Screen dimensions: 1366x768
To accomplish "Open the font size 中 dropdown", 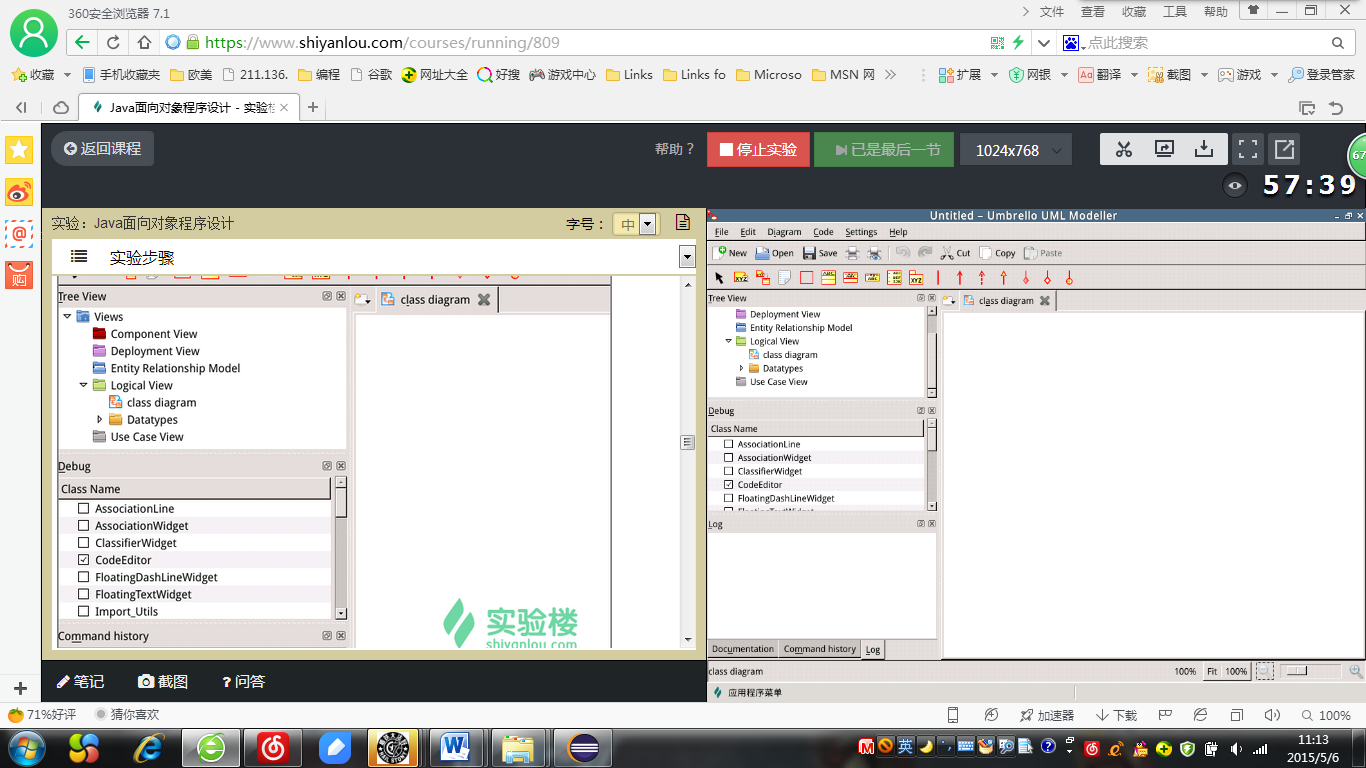I will (x=647, y=224).
